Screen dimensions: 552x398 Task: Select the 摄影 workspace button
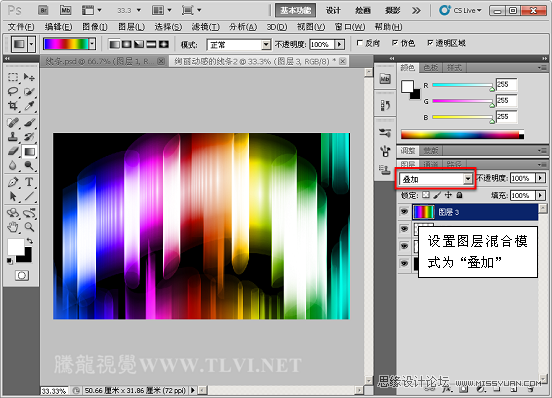392,11
